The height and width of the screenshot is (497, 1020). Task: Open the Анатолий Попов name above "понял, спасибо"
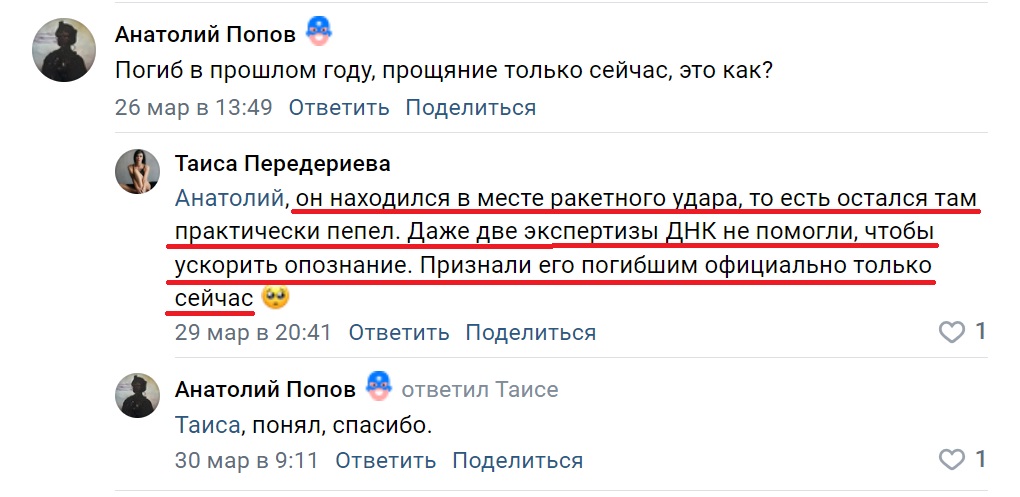(264, 388)
